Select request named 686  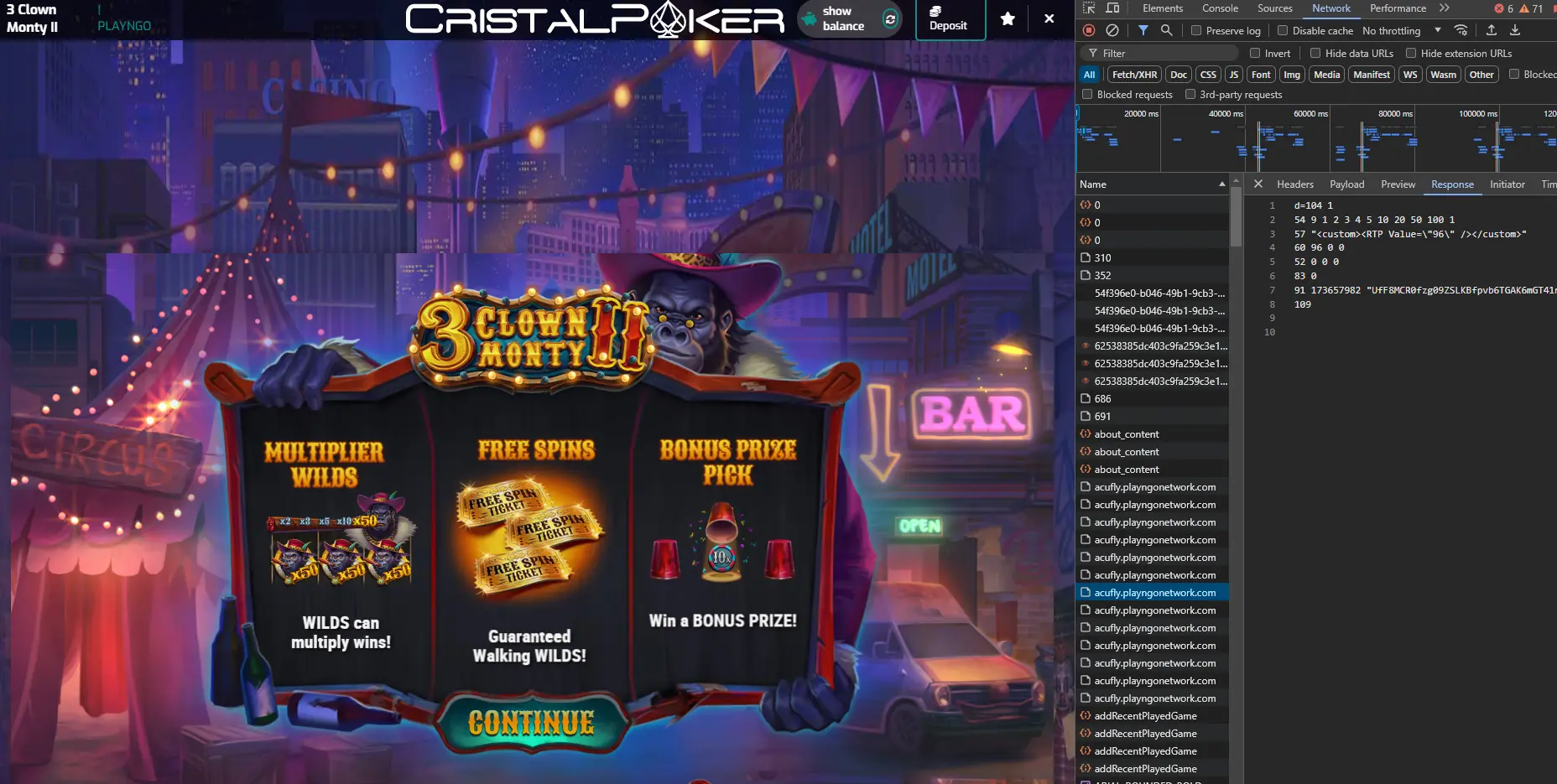1153,398
